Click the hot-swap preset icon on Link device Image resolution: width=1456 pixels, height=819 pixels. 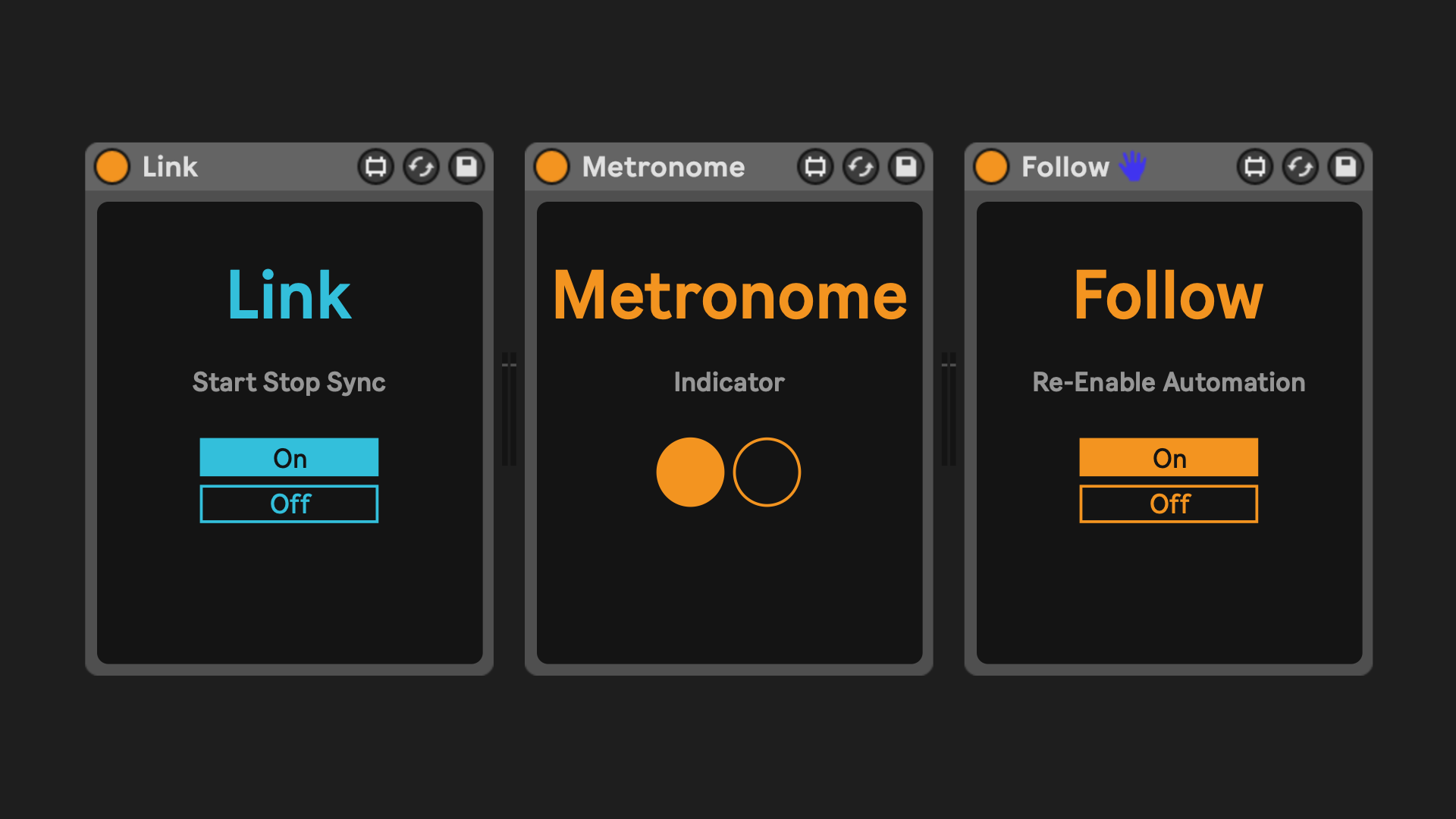tap(421, 167)
